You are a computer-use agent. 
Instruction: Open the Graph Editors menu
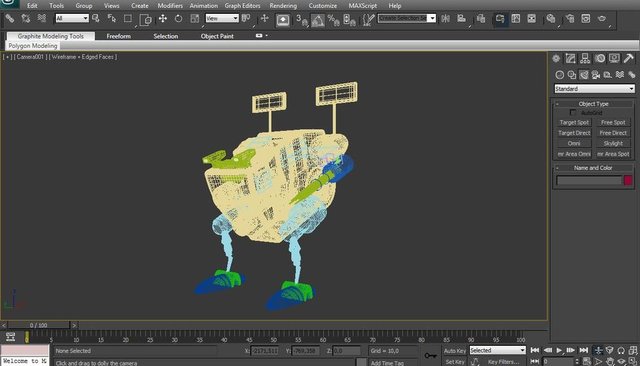[x=242, y=6]
